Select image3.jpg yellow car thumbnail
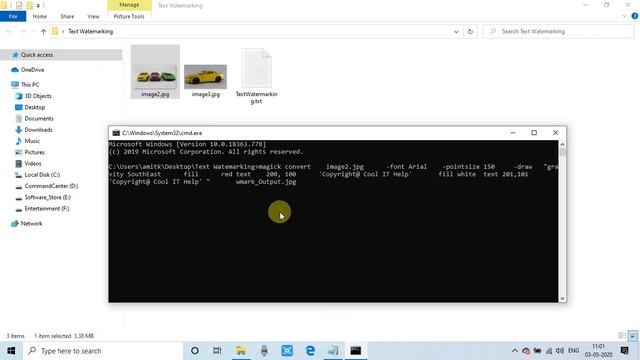640x360 pixels. point(205,76)
